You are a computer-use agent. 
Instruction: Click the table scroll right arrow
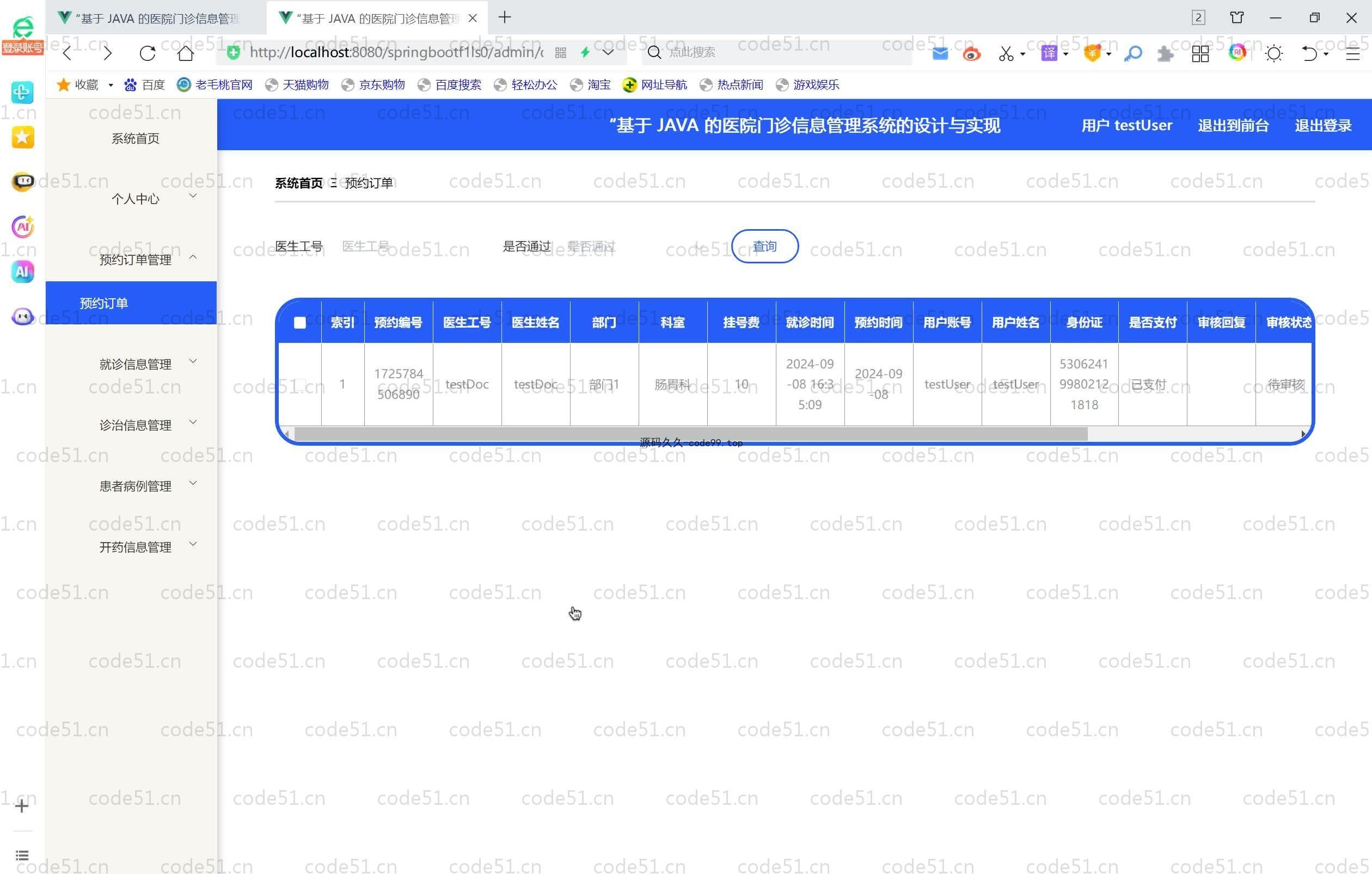(x=1303, y=434)
